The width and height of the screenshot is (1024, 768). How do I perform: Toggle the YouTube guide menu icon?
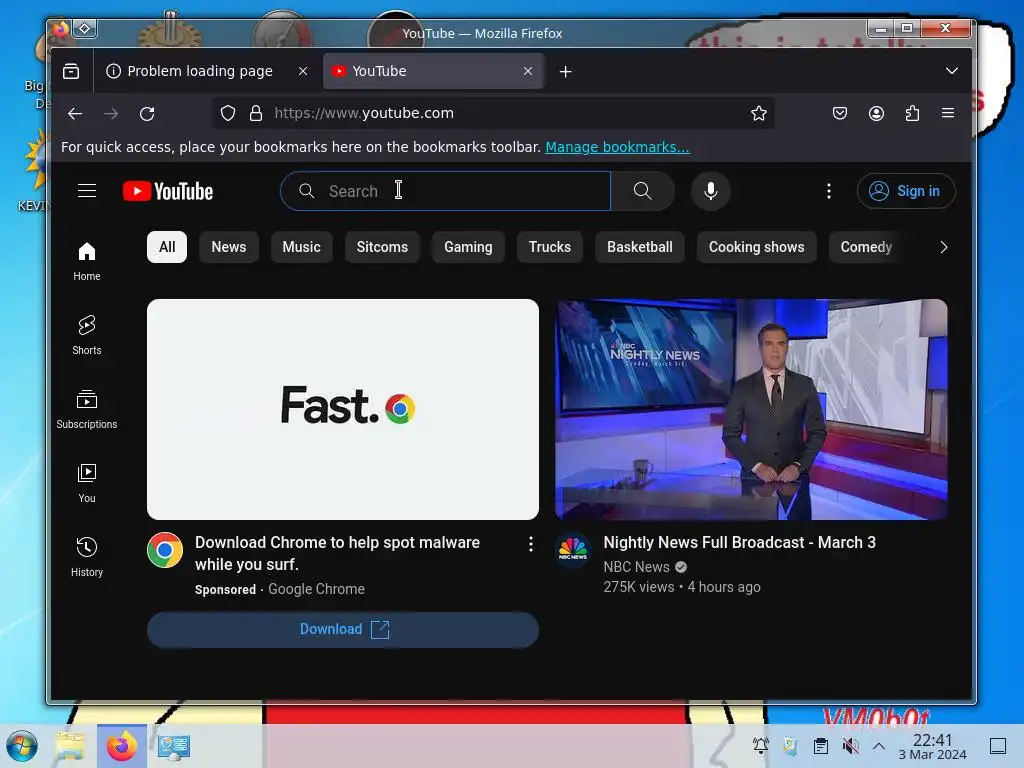pos(87,191)
